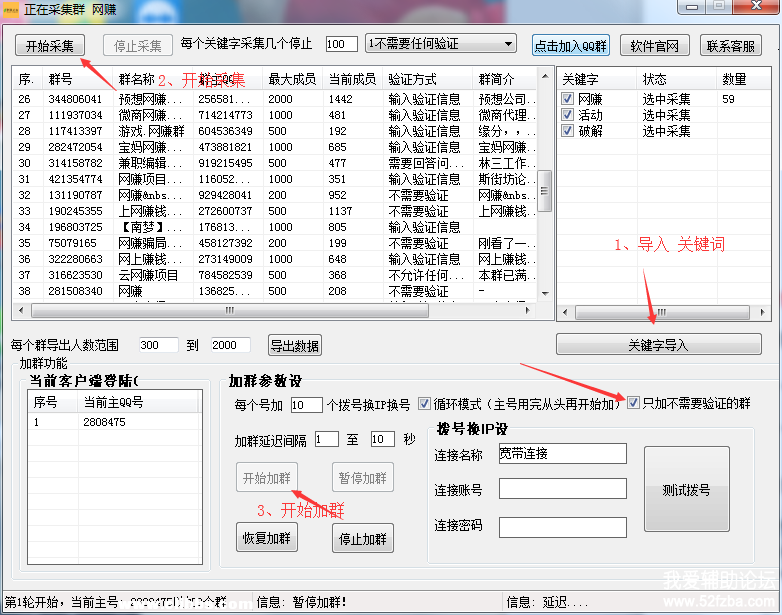782x615 pixels.
Task: Sort by 验证方式 column header
Action: (427, 79)
